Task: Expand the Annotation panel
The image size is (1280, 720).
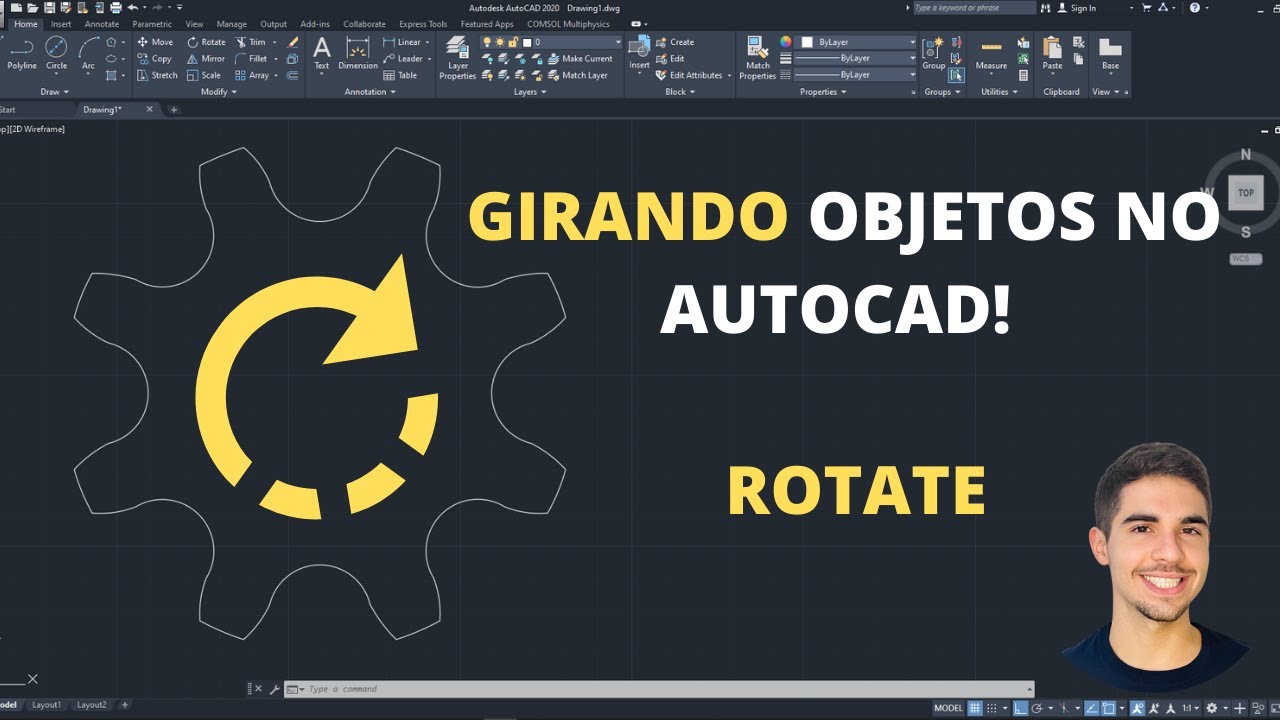Action: click(x=370, y=92)
